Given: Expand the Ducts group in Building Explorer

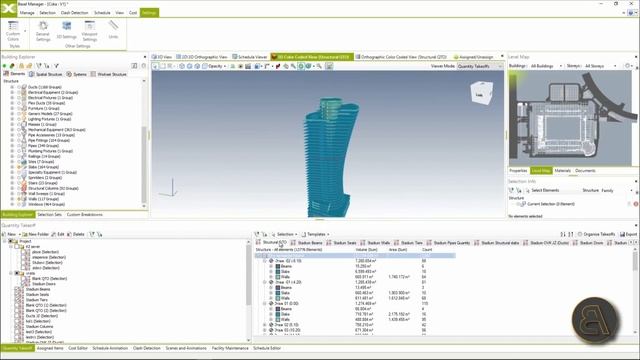Looking at the screenshot, I should tap(12, 87).
